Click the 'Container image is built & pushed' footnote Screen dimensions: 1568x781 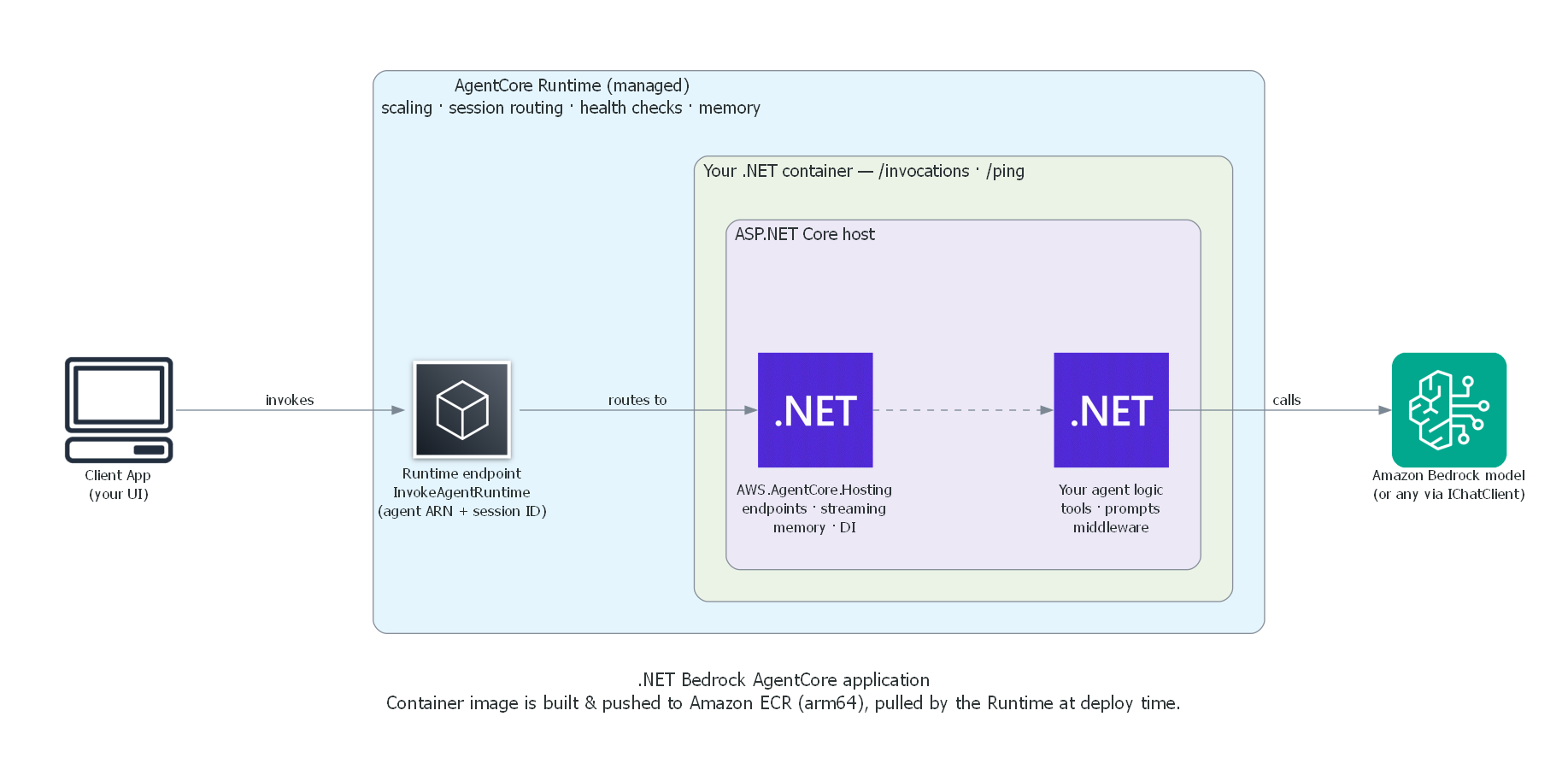784,703
